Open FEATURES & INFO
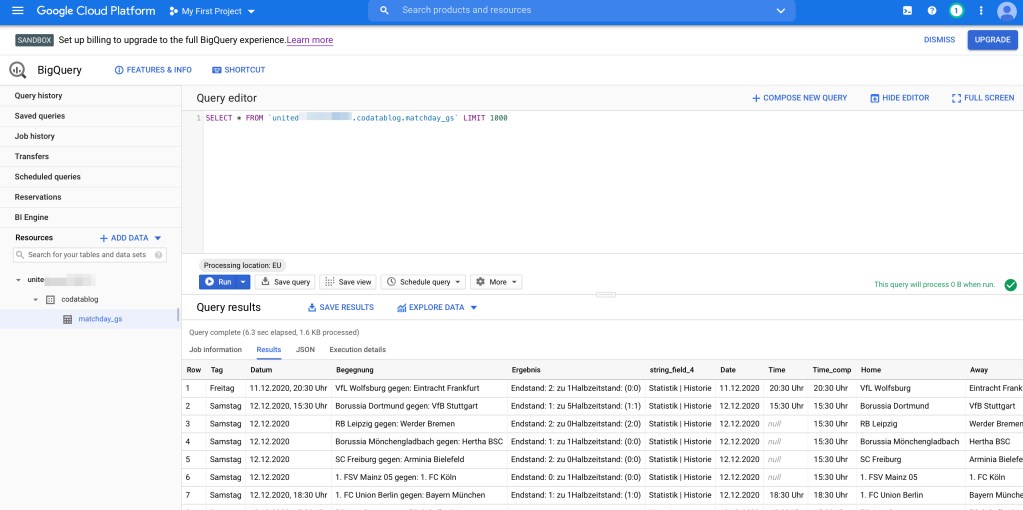 153,70
